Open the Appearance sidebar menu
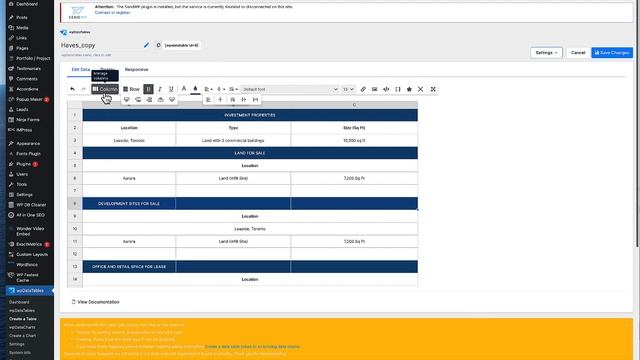 [x=27, y=144]
